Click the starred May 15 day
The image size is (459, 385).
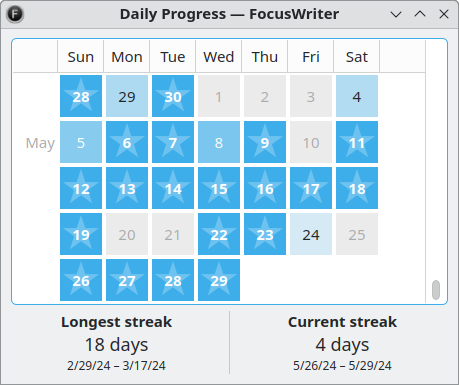point(219,188)
